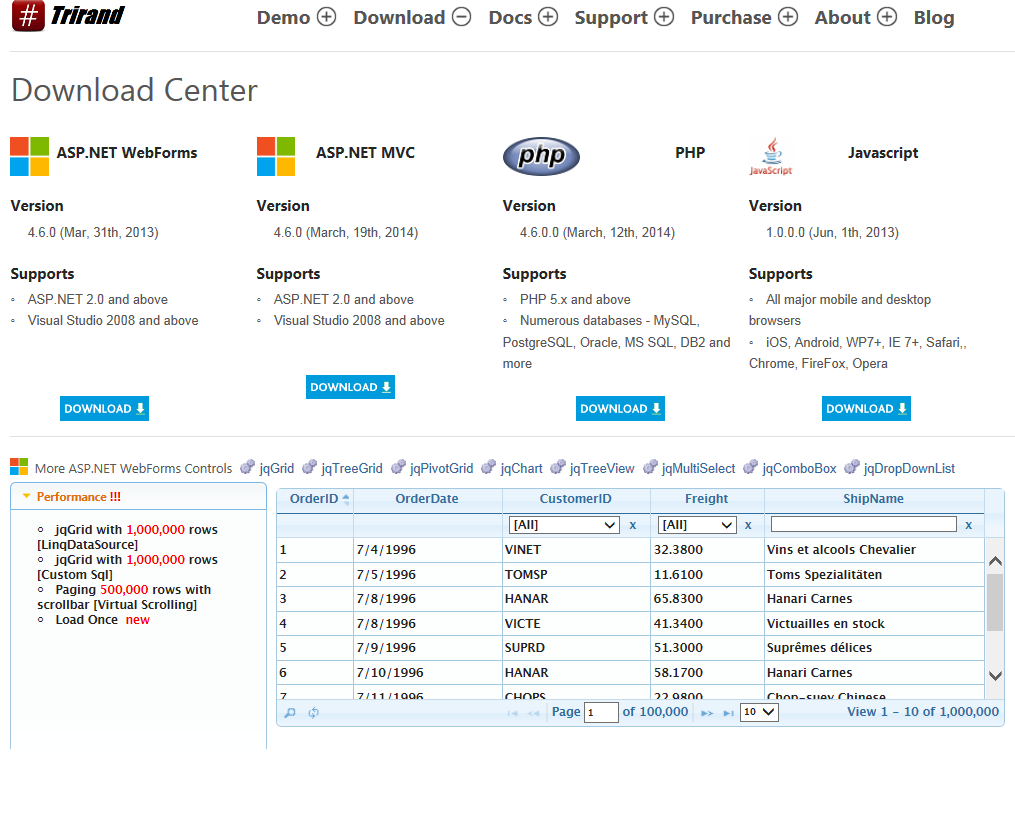1015x817 pixels.
Task: Click the page number input field
Action: click(x=601, y=712)
